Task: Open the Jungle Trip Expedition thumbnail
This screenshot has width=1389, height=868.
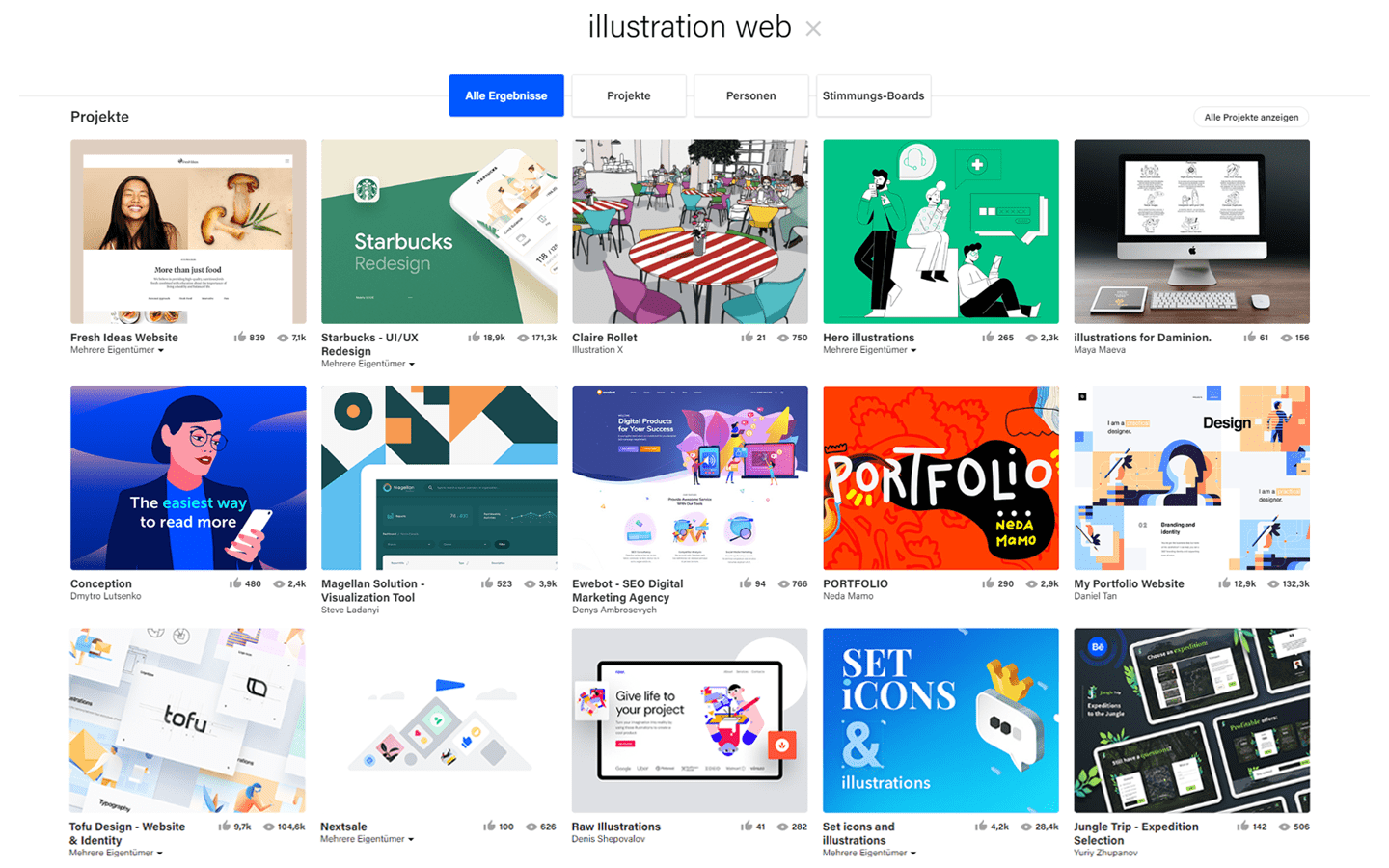Action: (1191, 720)
